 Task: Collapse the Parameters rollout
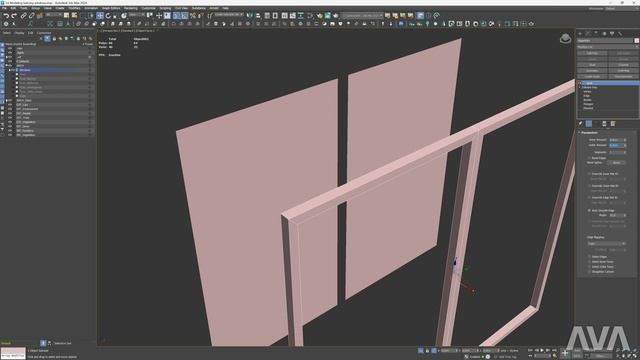(608, 133)
